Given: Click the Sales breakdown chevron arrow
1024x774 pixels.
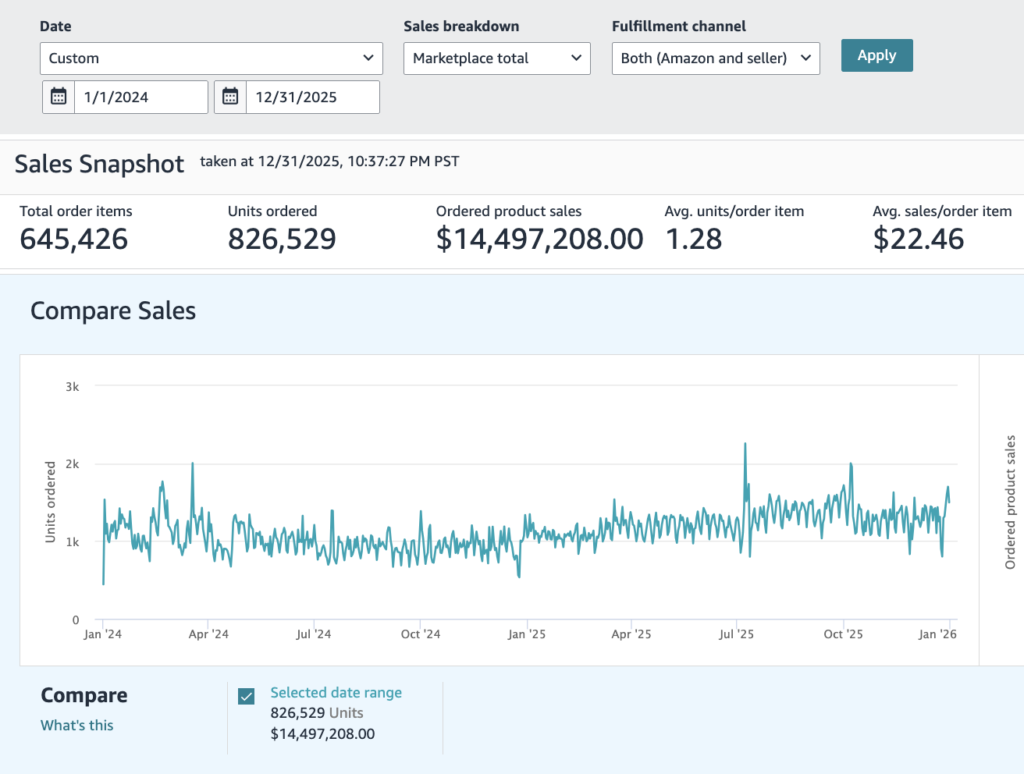Looking at the screenshot, I should coord(576,58).
